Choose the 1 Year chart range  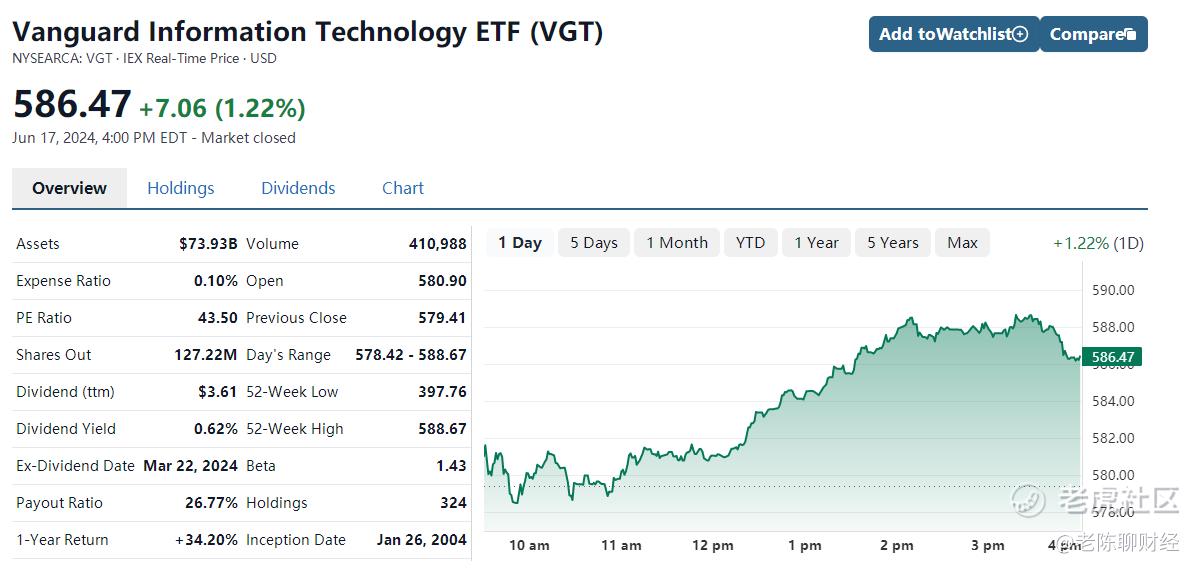pos(816,243)
